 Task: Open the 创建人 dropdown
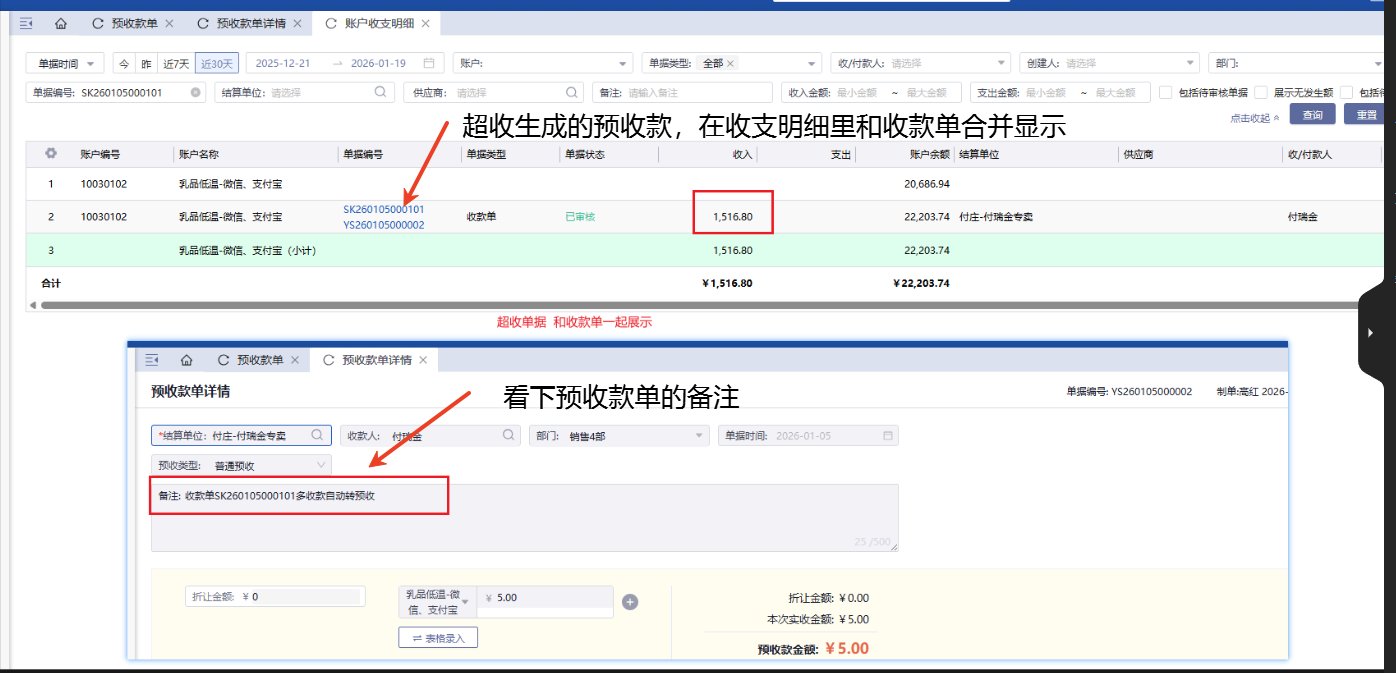tap(1109, 63)
